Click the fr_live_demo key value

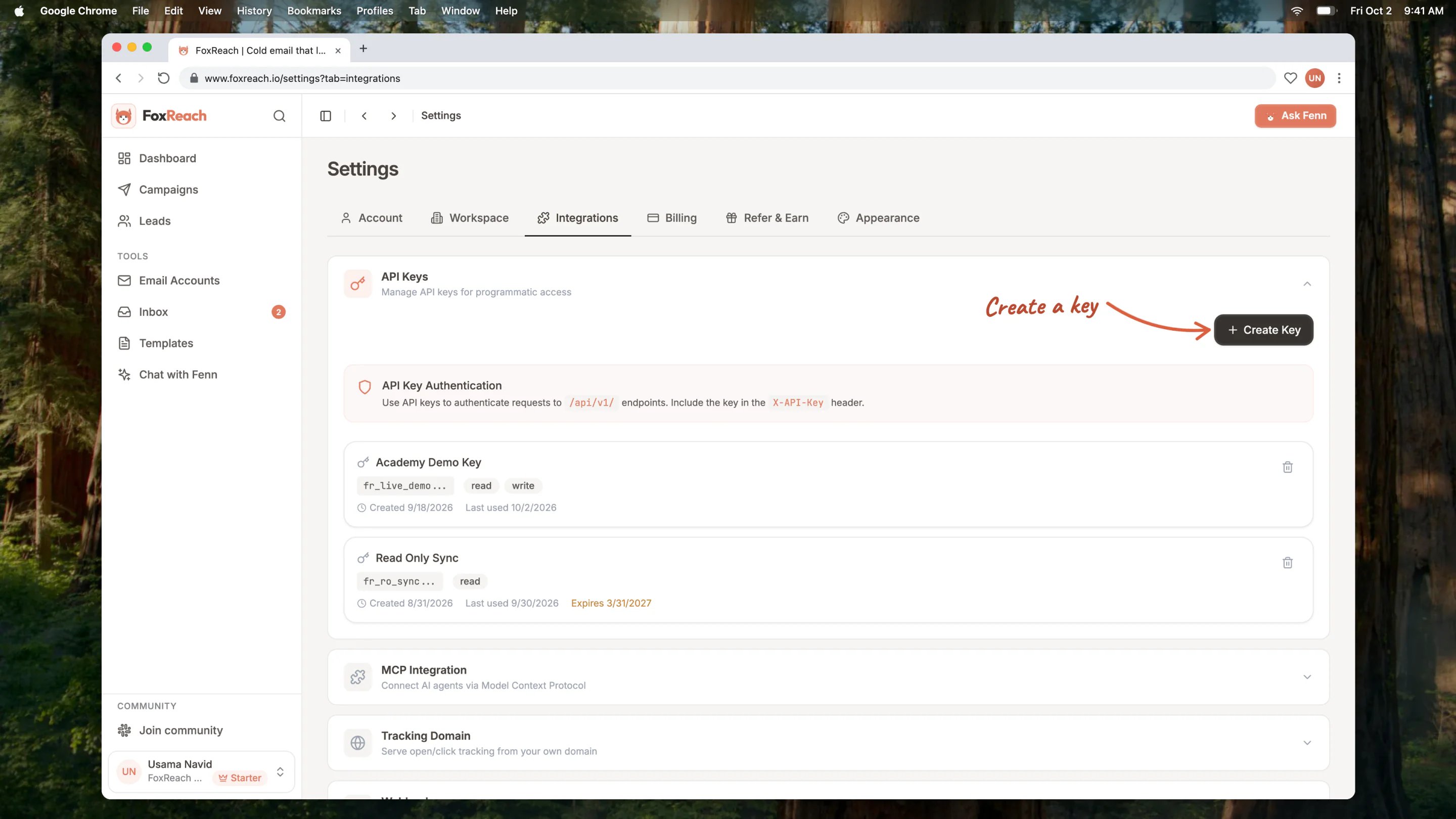tap(404, 486)
